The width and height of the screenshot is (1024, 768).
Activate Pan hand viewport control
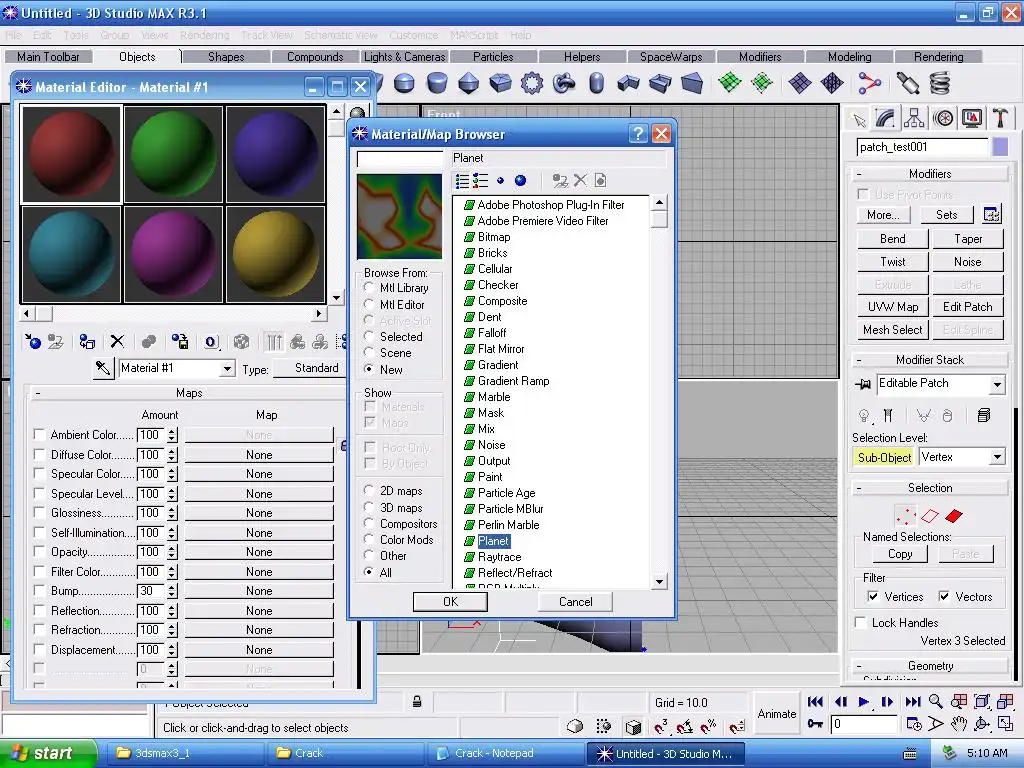point(958,724)
